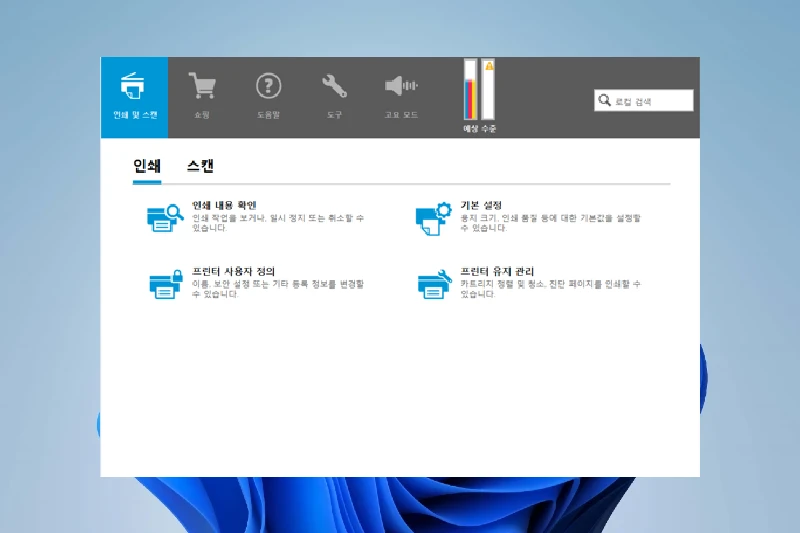
Task: Click the 기본 설정 printer gear icon
Action: (x=434, y=219)
